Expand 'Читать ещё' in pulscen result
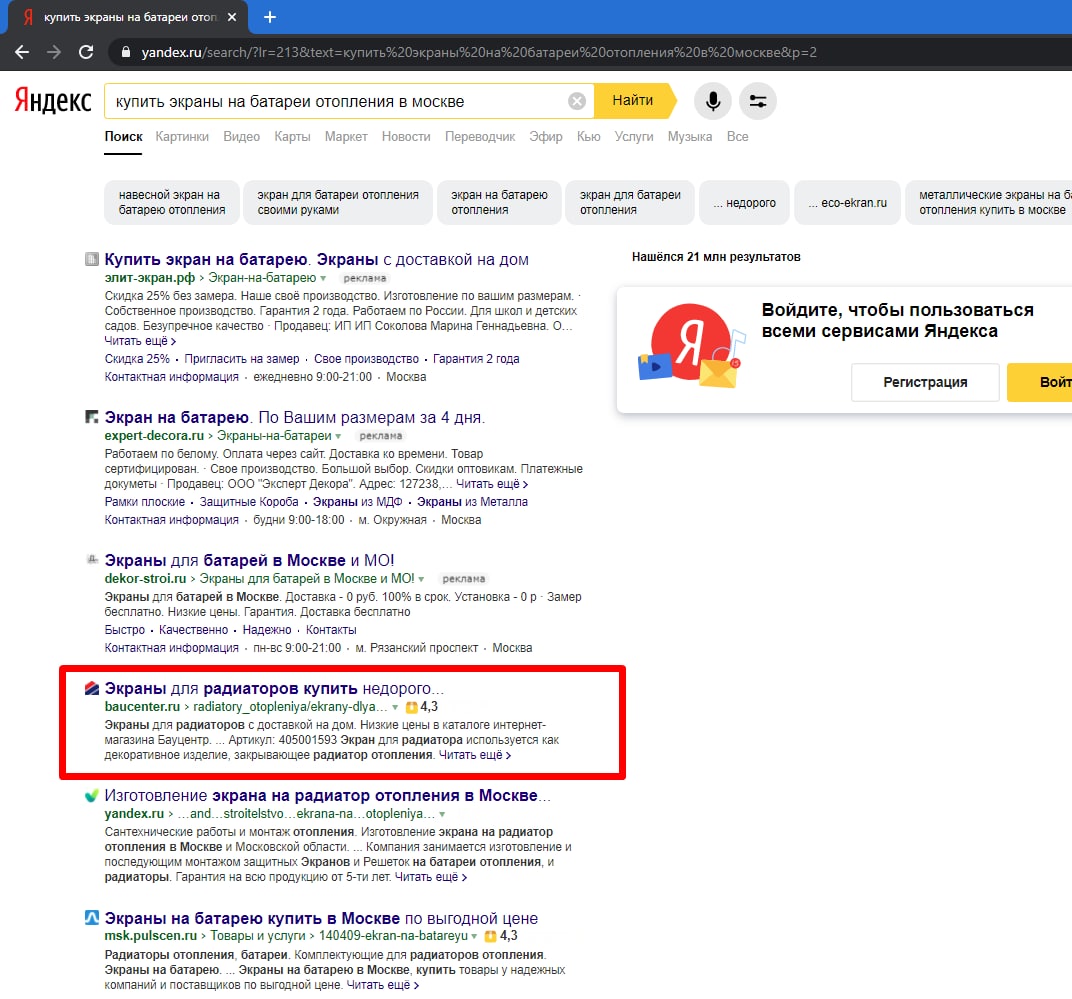Screen dimensions: 1072x999 (x=383, y=985)
